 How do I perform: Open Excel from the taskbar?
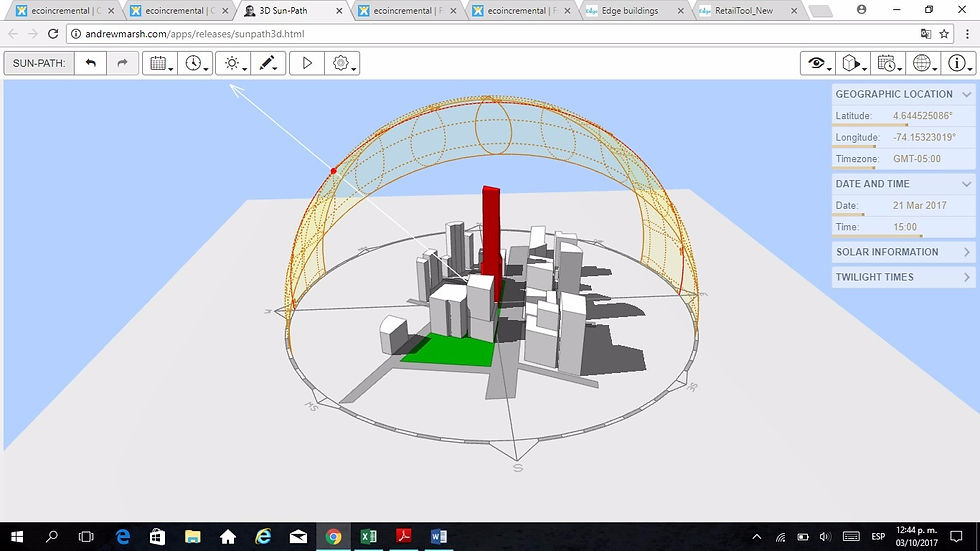pyautogui.click(x=368, y=537)
